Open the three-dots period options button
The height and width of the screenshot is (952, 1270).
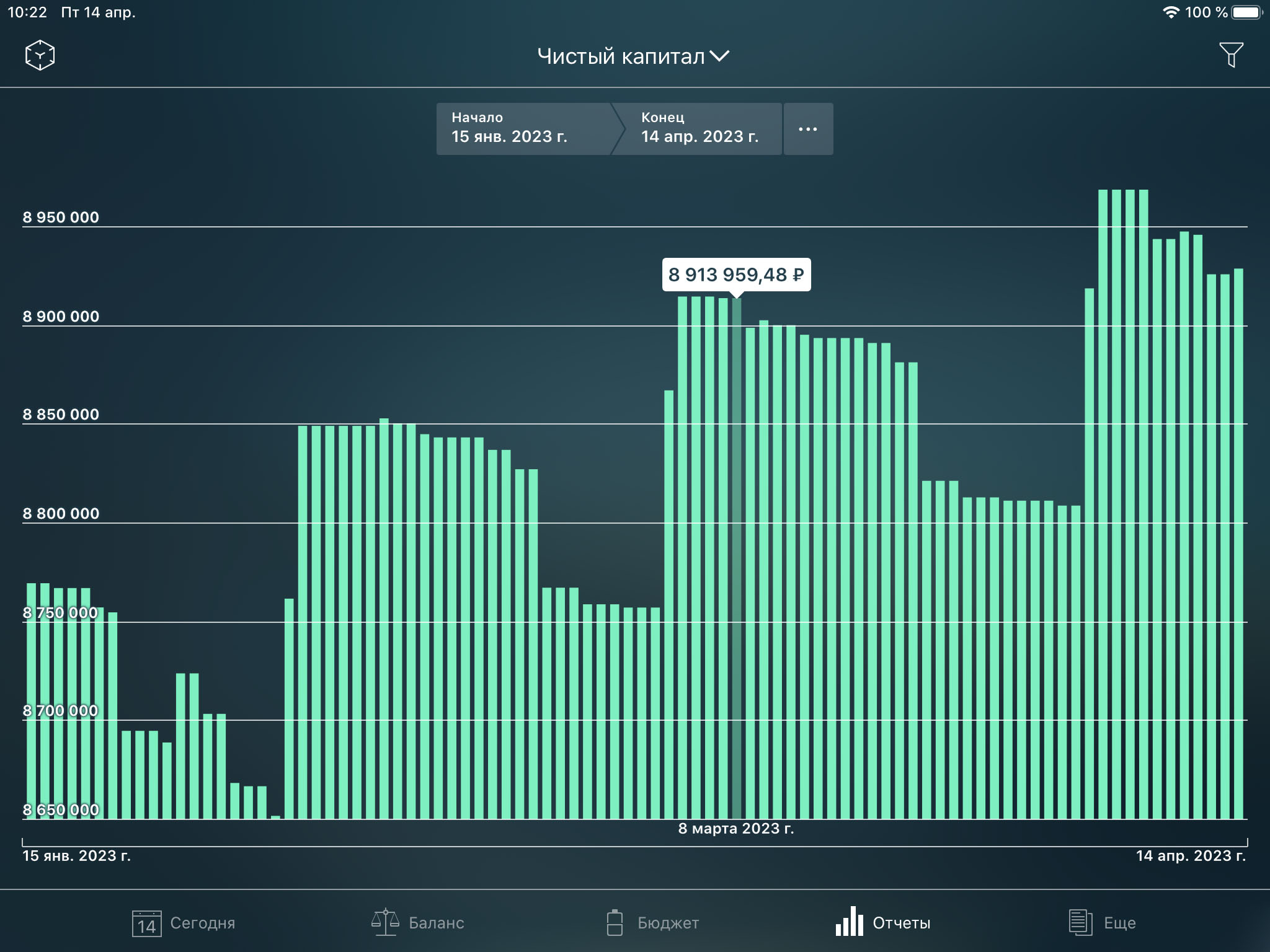(808, 129)
